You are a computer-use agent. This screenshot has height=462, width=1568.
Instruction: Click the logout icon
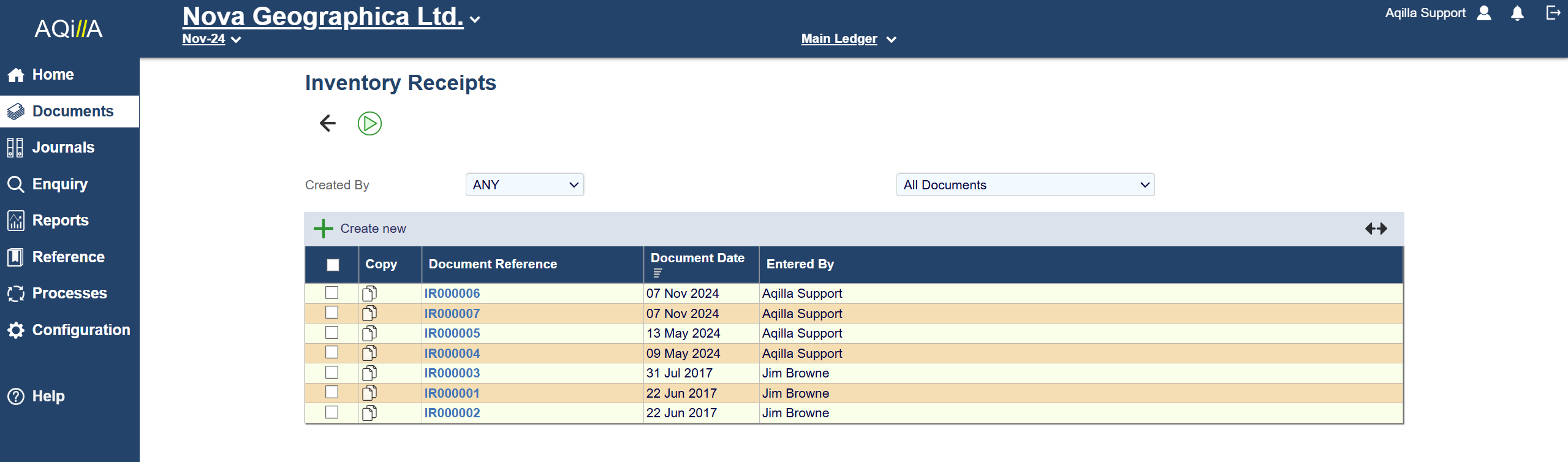tap(1553, 13)
